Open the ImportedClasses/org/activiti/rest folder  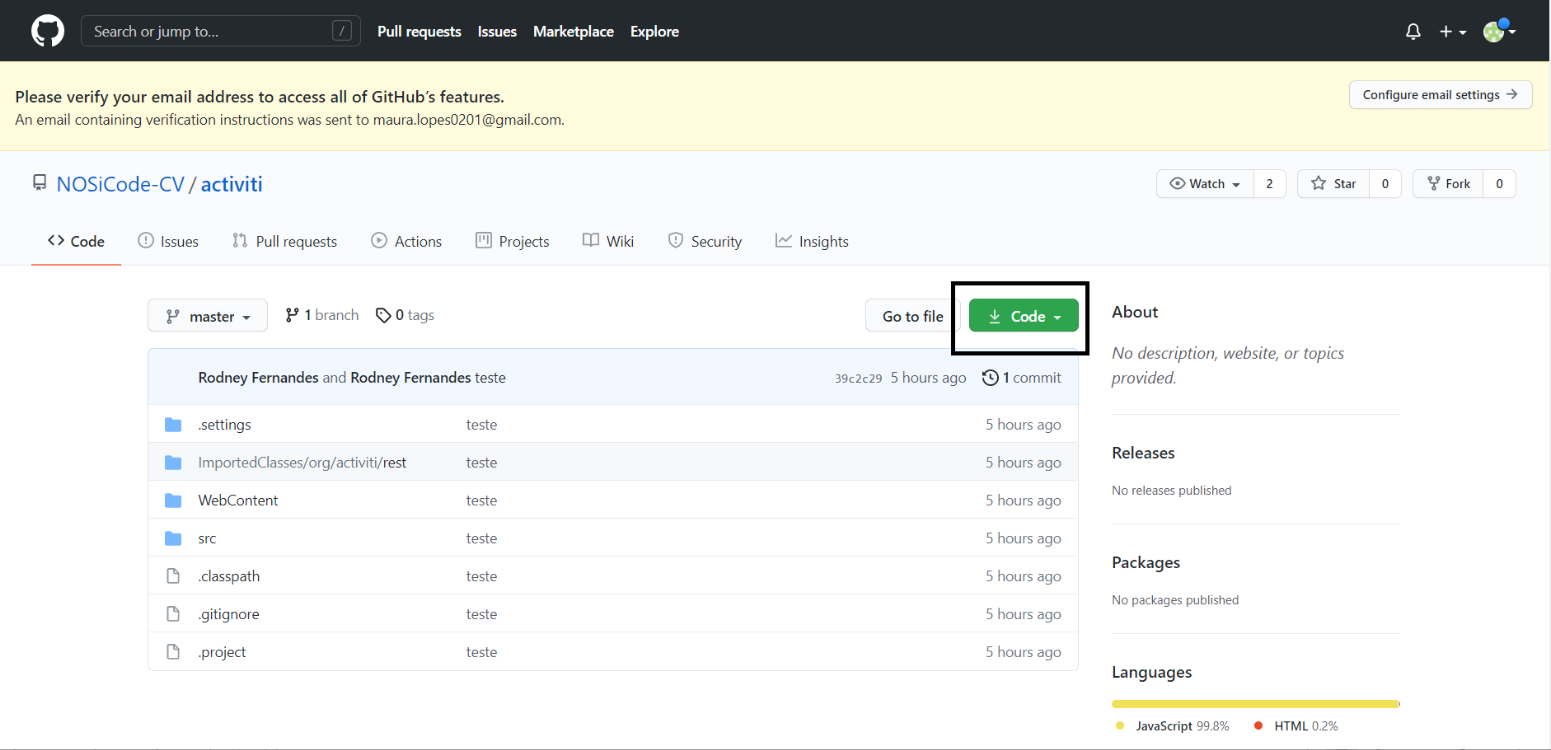click(x=302, y=463)
